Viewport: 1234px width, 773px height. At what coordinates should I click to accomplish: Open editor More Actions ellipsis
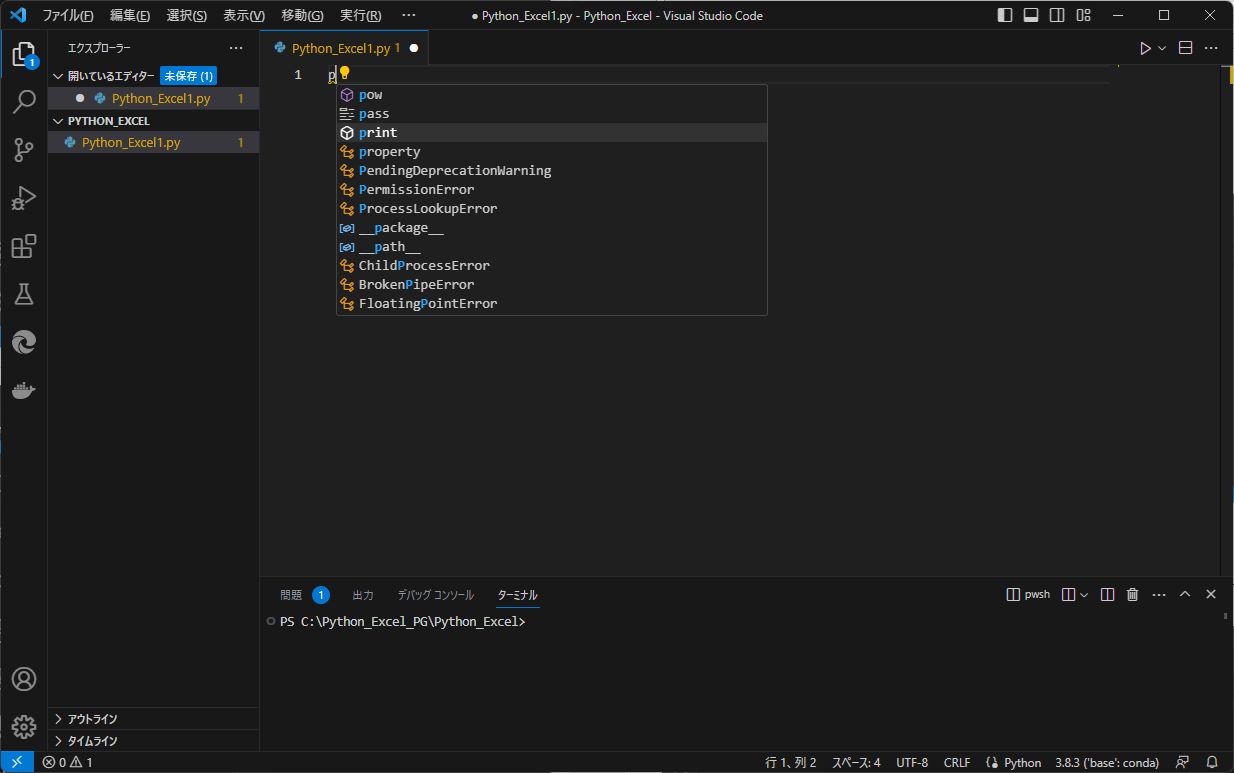pyautogui.click(x=1211, y=48)
